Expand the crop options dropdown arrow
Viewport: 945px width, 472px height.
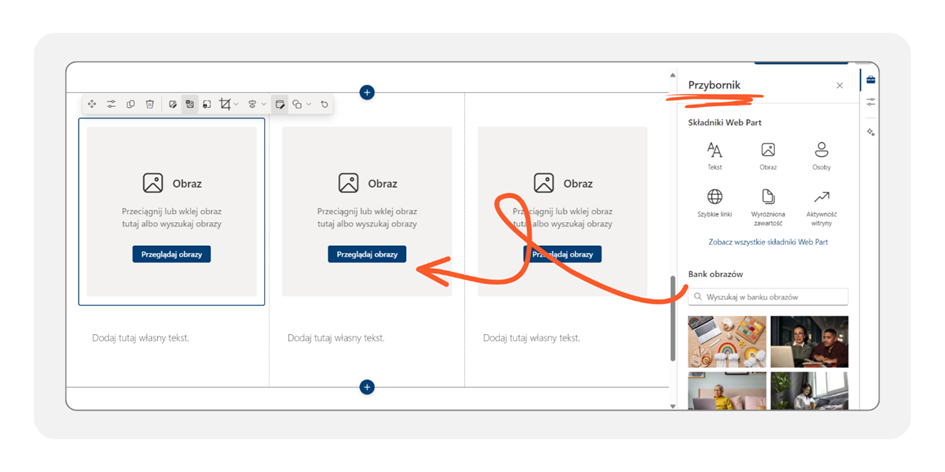236,104
